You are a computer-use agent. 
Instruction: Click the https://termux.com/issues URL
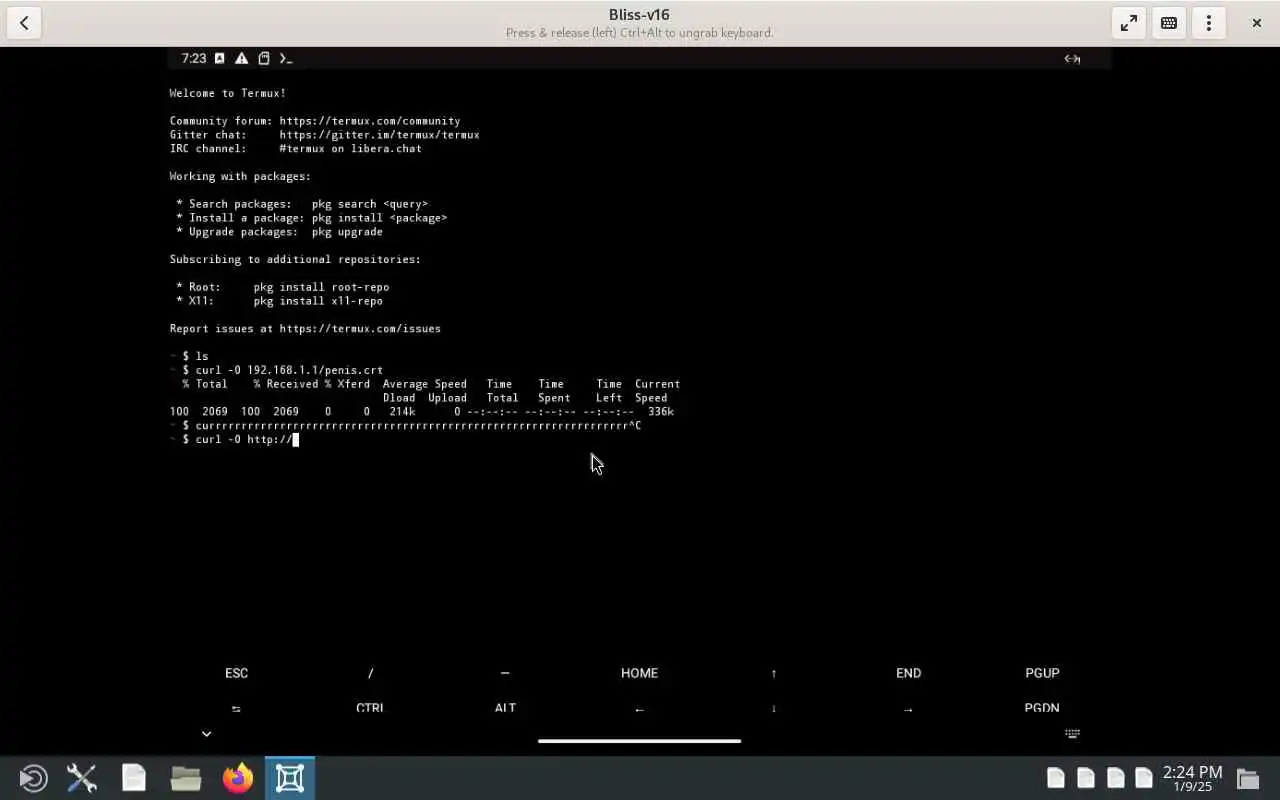(360, 329)
